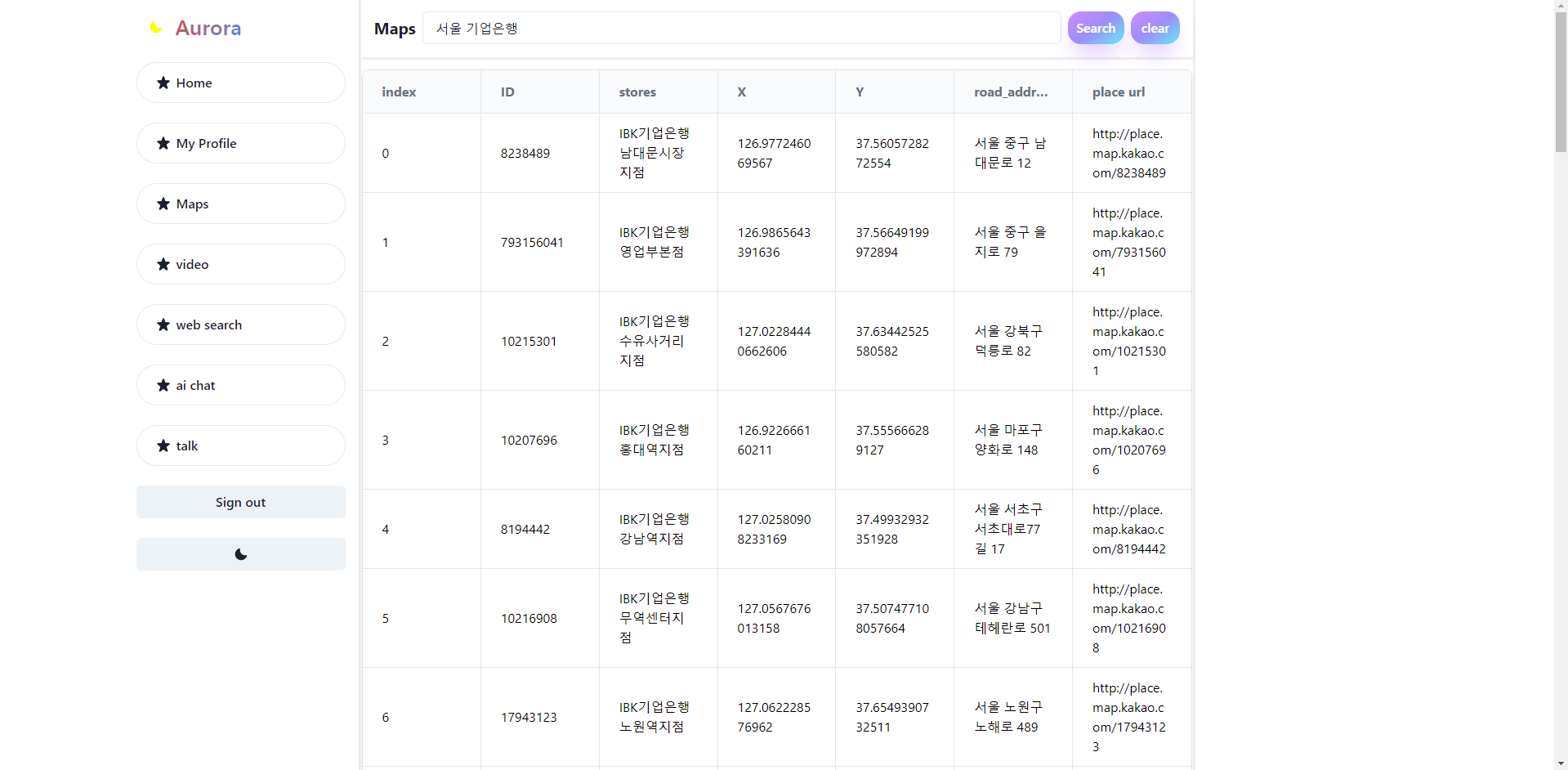Click place url ending in 8238489
The image size is (1568, 770).
tap(1129, 153)
